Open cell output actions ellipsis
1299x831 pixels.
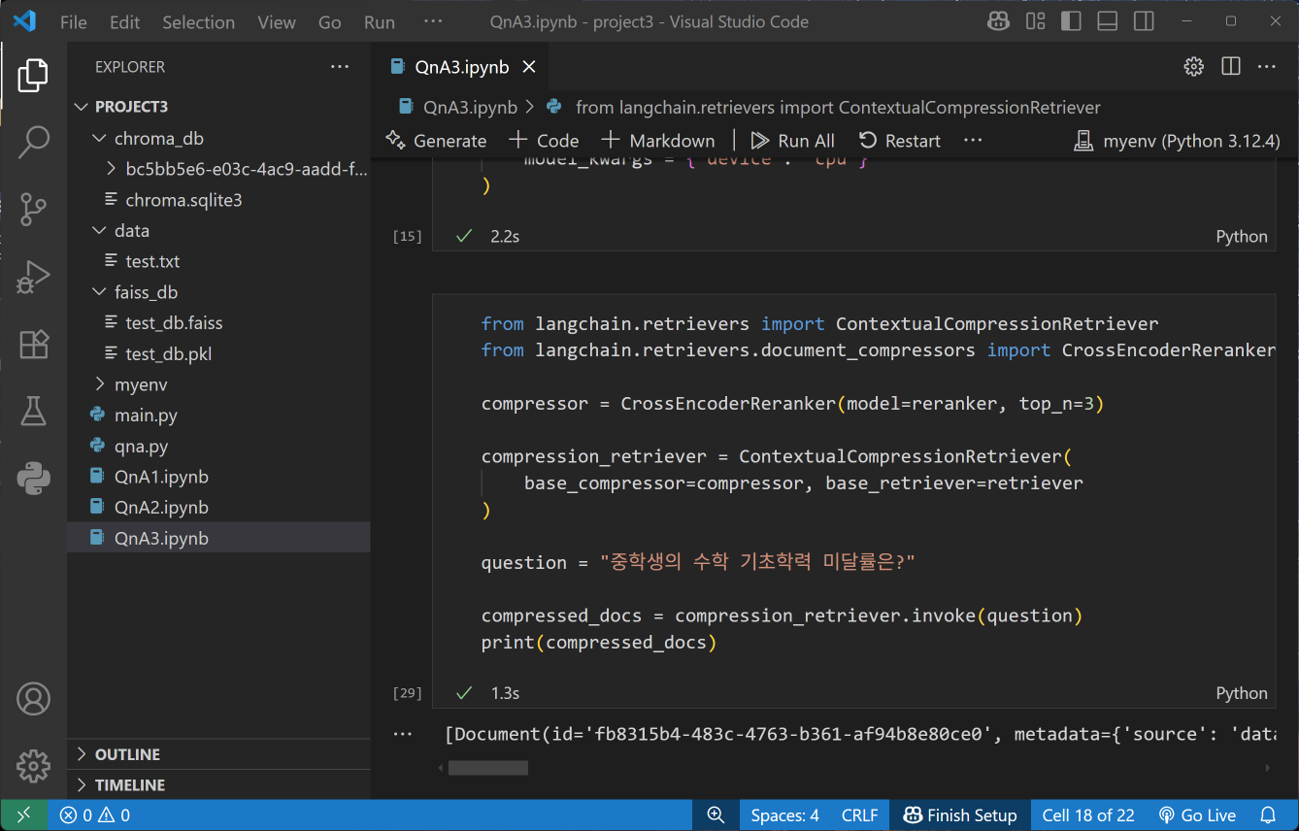coord(403,734)
